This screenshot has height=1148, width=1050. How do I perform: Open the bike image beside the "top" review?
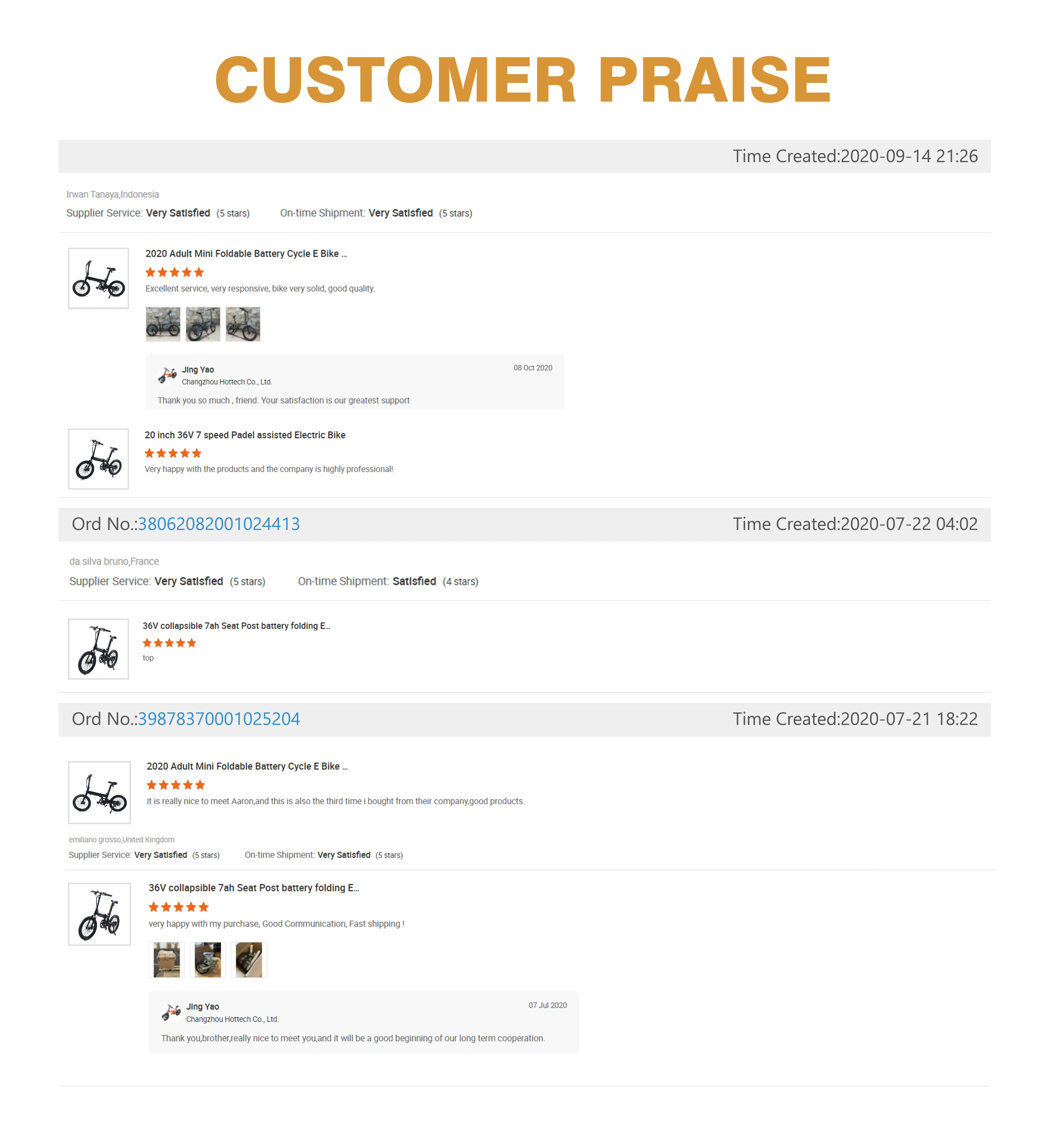(98, 649)
